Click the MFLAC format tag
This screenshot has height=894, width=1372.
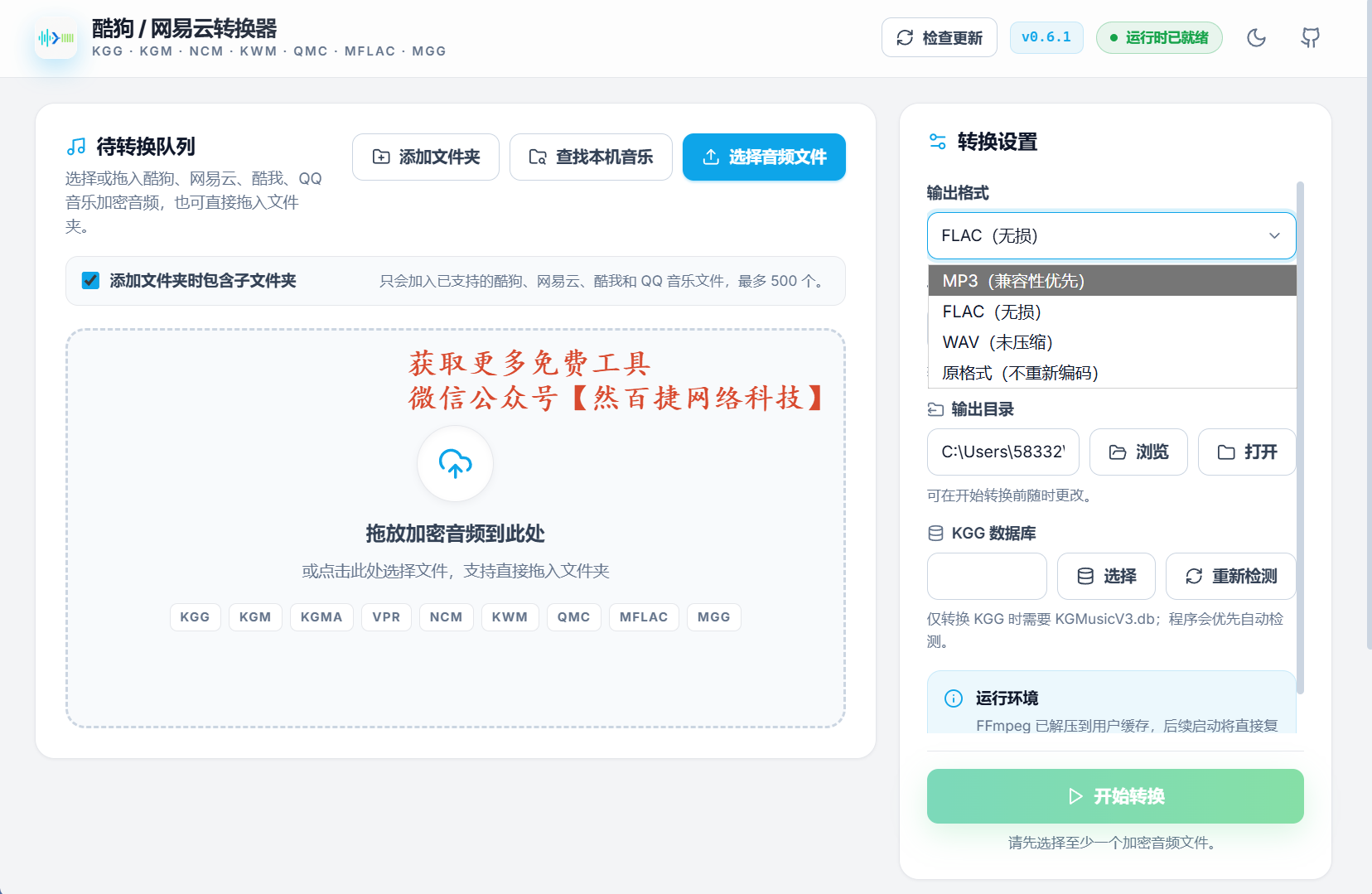click(x=644, y=617)
